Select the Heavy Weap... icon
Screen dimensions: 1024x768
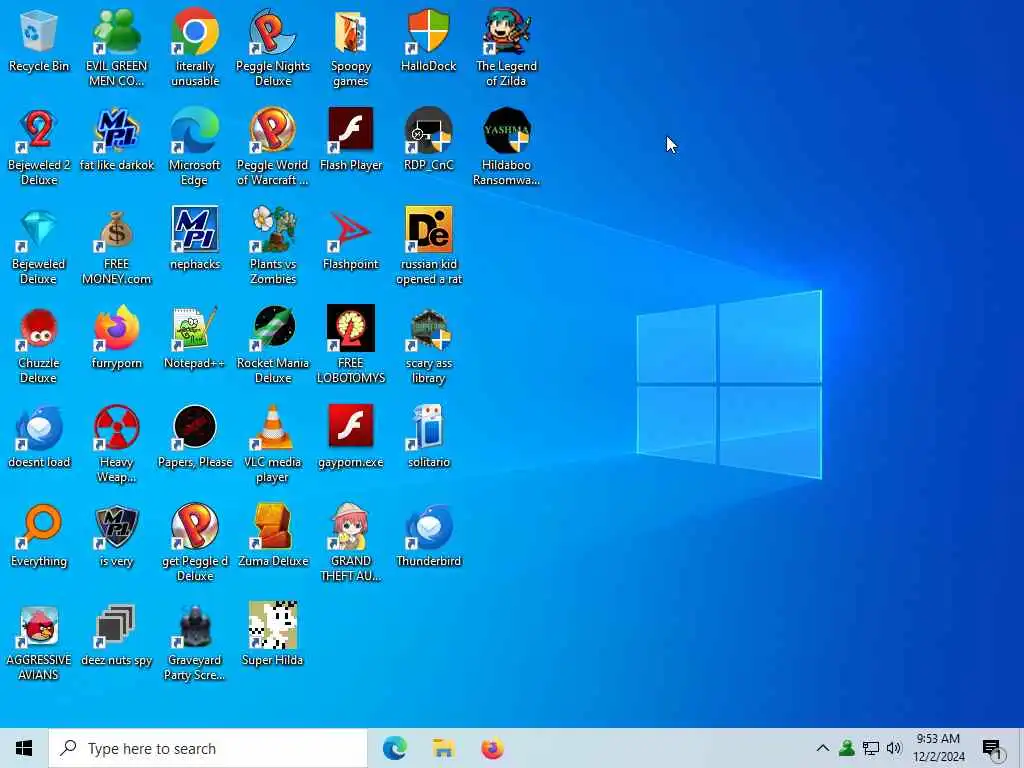pos(117,443)
